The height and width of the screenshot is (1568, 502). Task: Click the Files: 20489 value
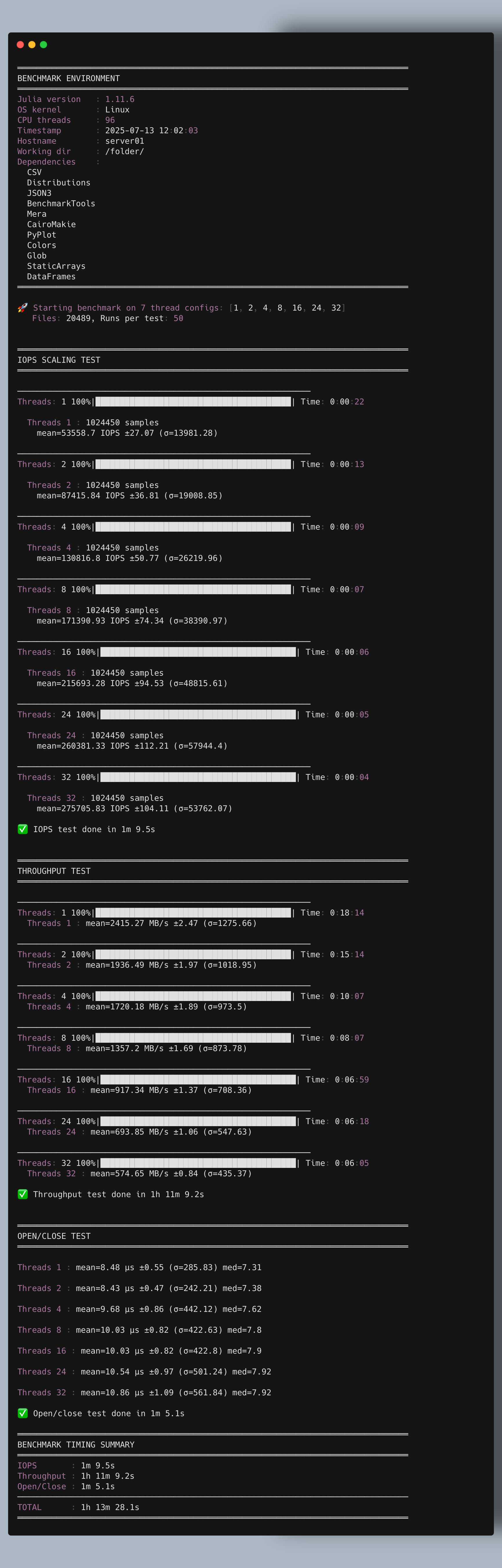[79, 318]
